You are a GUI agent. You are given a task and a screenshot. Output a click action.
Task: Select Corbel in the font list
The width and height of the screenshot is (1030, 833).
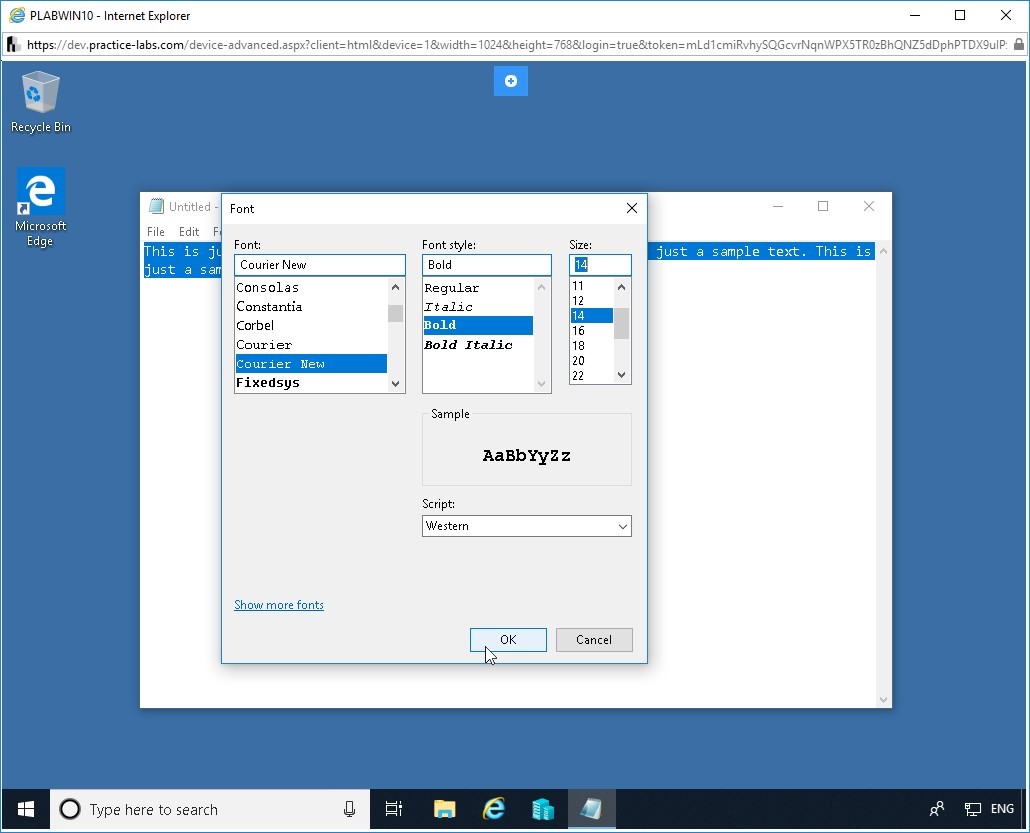(x=311, y=326)
